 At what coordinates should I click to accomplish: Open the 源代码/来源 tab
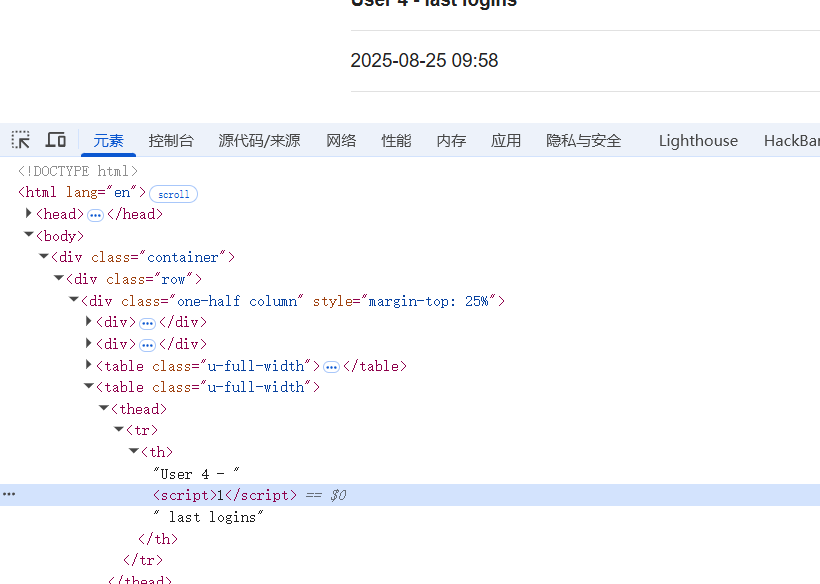259,141
